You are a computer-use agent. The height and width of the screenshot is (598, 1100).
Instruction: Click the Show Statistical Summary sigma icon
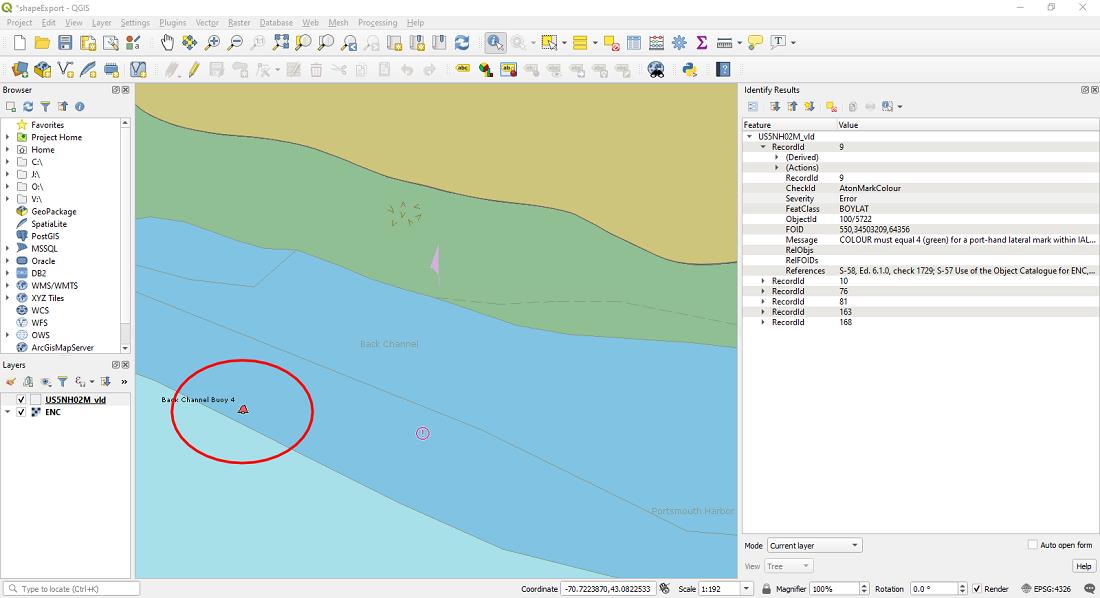tap(703, 42)
